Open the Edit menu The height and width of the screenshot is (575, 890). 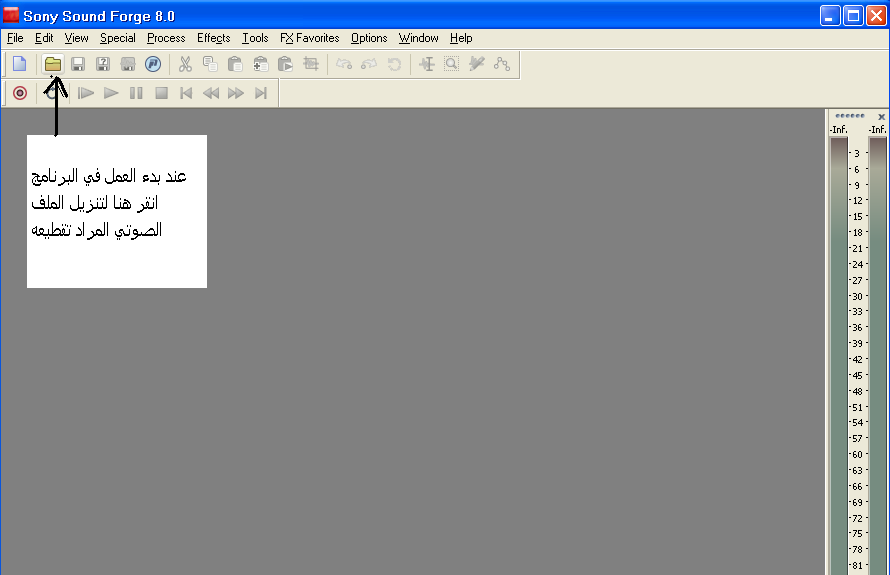(x=44, y=38)
